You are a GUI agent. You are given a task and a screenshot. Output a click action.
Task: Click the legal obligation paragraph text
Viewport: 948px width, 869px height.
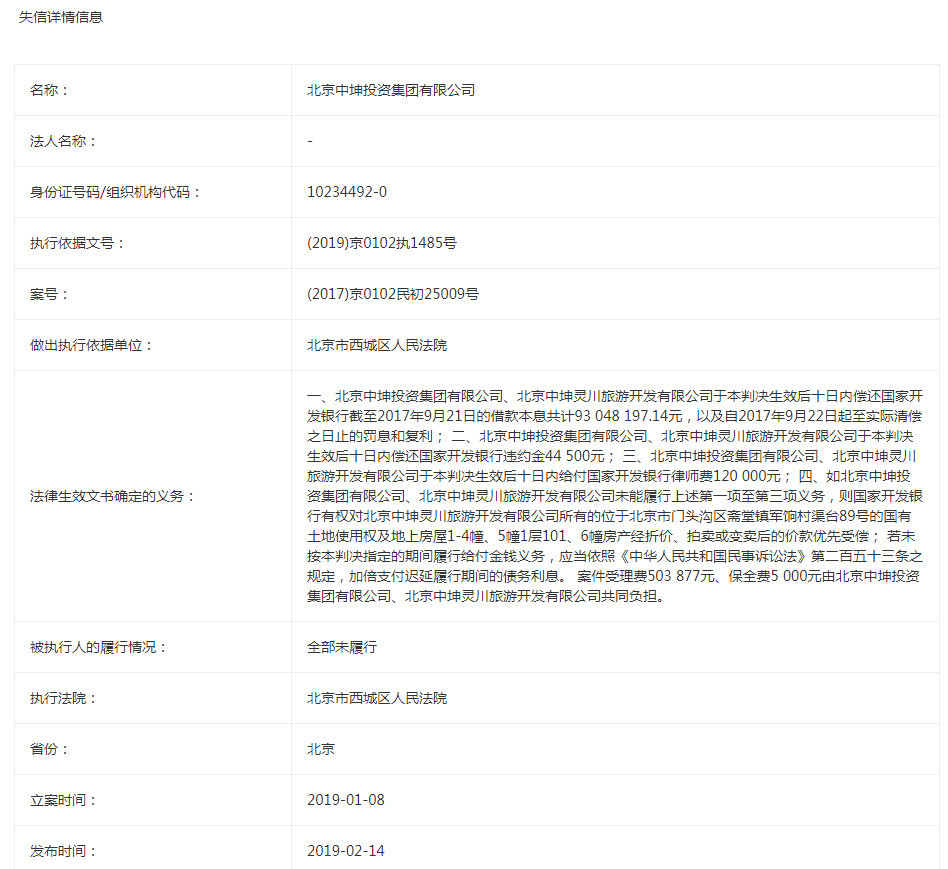(x=615, y=496)
